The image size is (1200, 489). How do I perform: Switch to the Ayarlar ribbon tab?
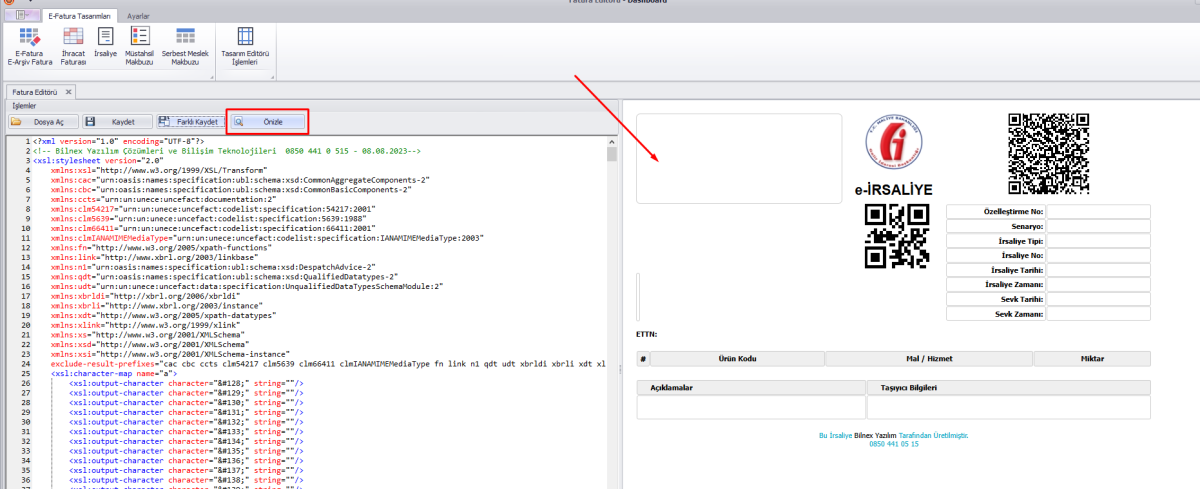coord(138,17)
